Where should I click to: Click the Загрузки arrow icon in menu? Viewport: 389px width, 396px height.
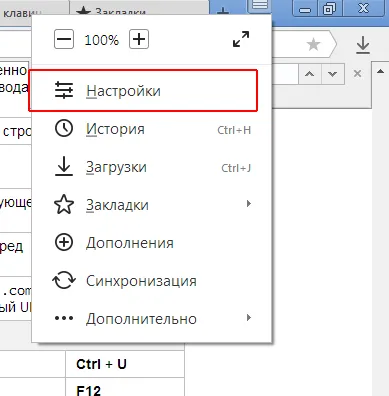[64, 166]
